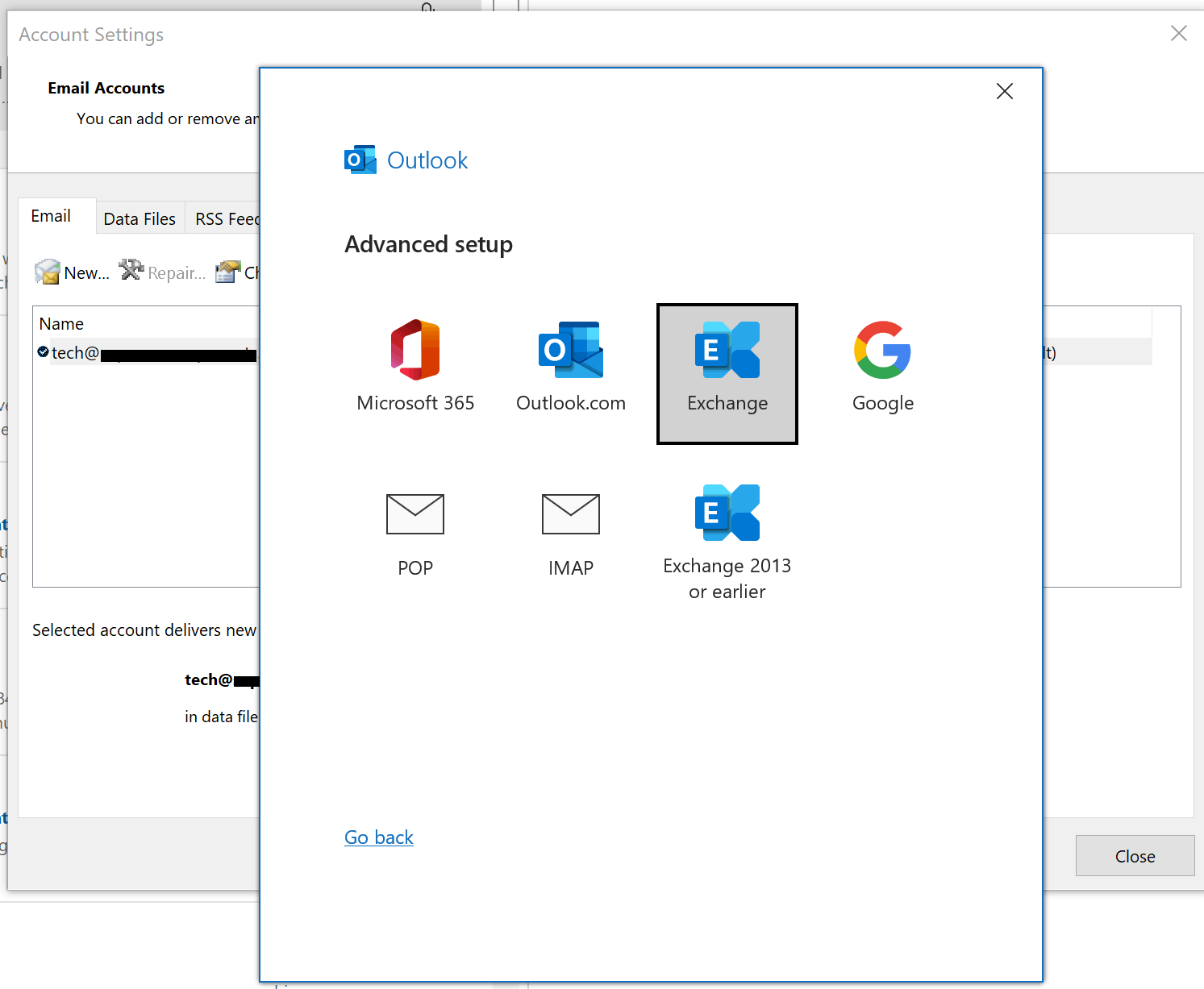
Task: Pick Exchange 2013 or earlier setup
Action: pyautogui.click(x=727, y=536)
